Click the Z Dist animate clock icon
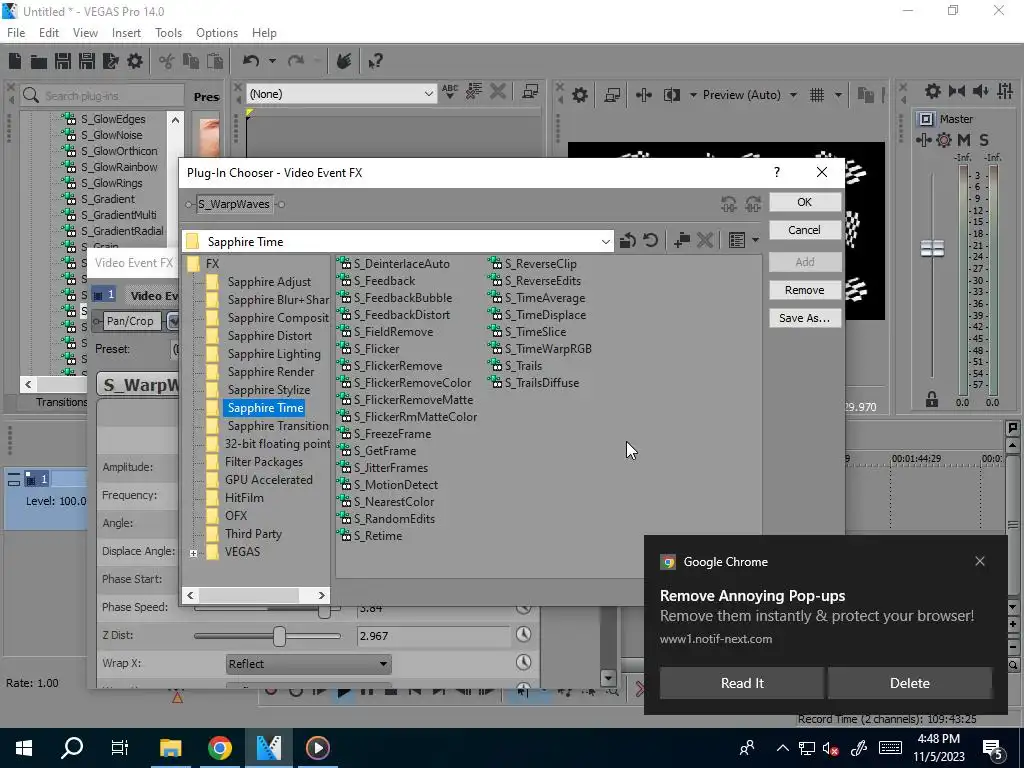 coord(523,635)
